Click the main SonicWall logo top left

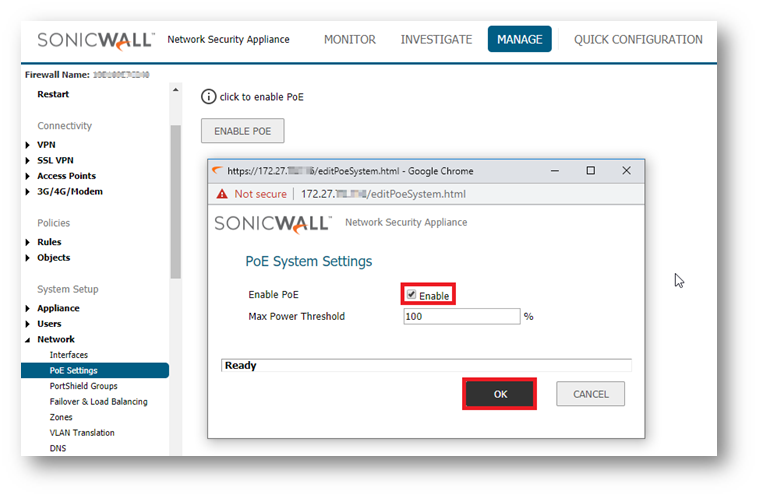pos(96,40)
